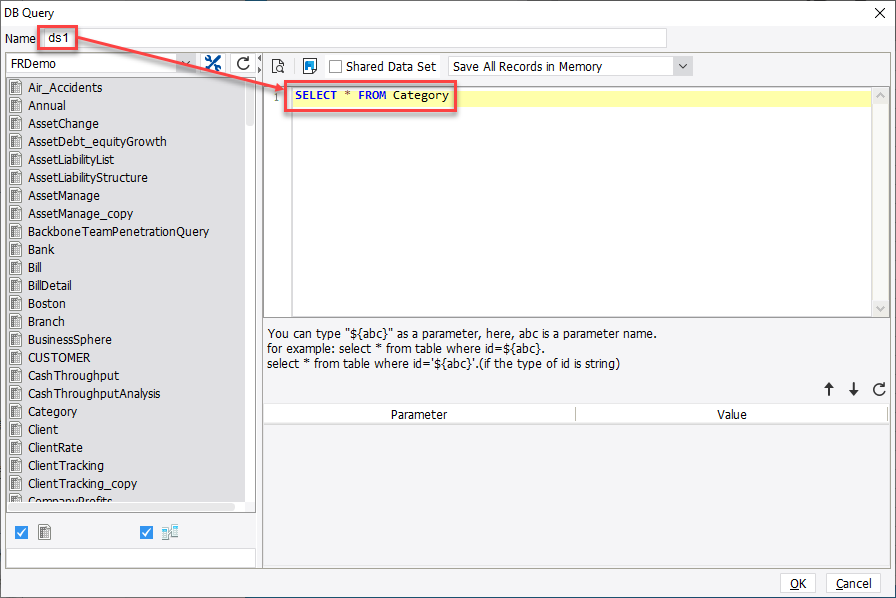Refresh parameters with the circular arrow icon
This screenshot has height=598, width=896.
pyautogui.click(x=879, y=389)
